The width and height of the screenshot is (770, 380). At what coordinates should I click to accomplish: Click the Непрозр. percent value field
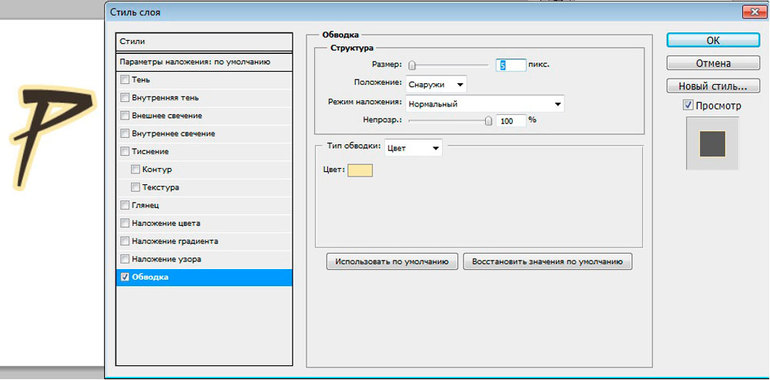[511, 120]
